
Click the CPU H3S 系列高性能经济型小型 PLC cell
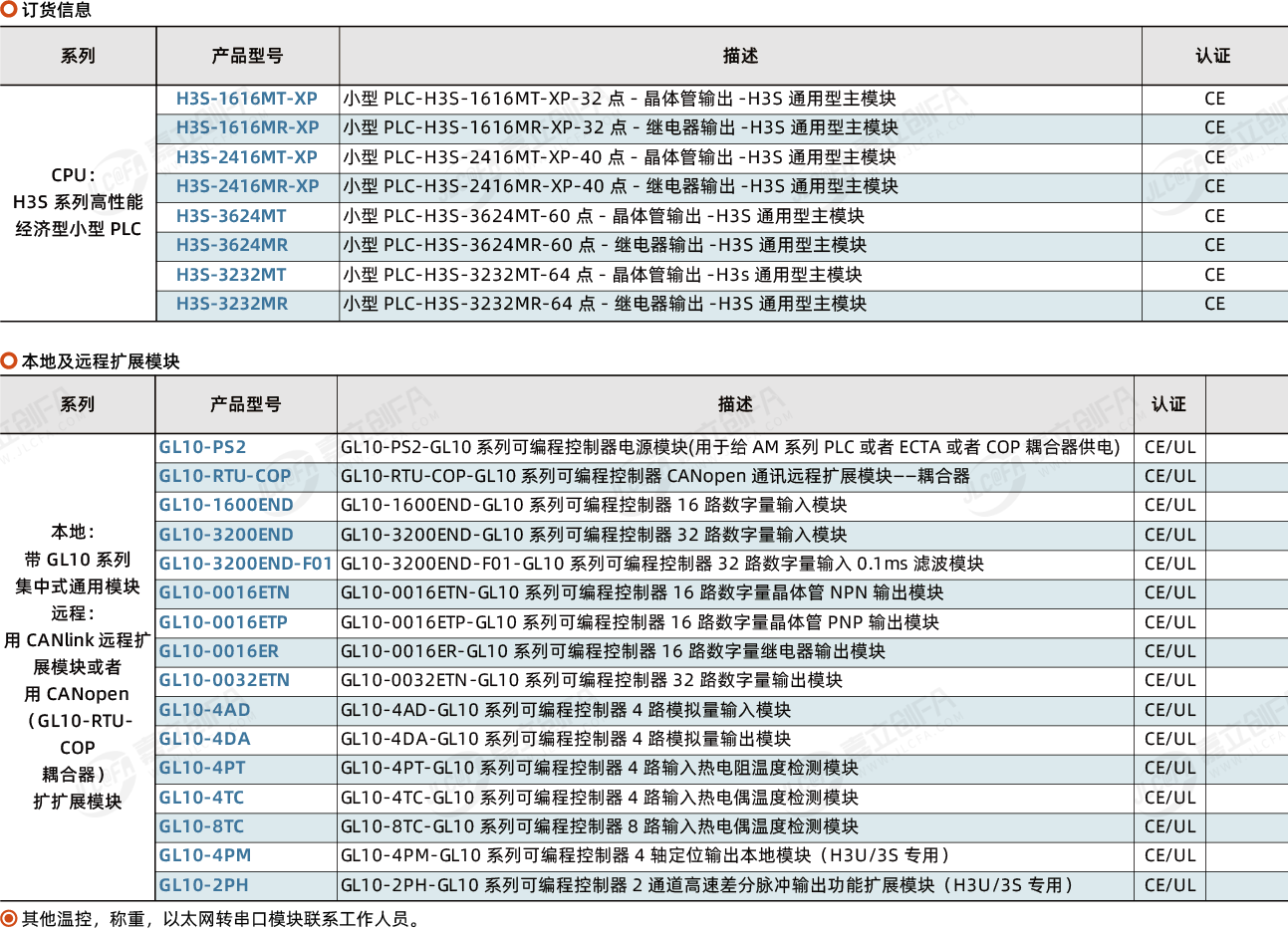coord(78,202)
